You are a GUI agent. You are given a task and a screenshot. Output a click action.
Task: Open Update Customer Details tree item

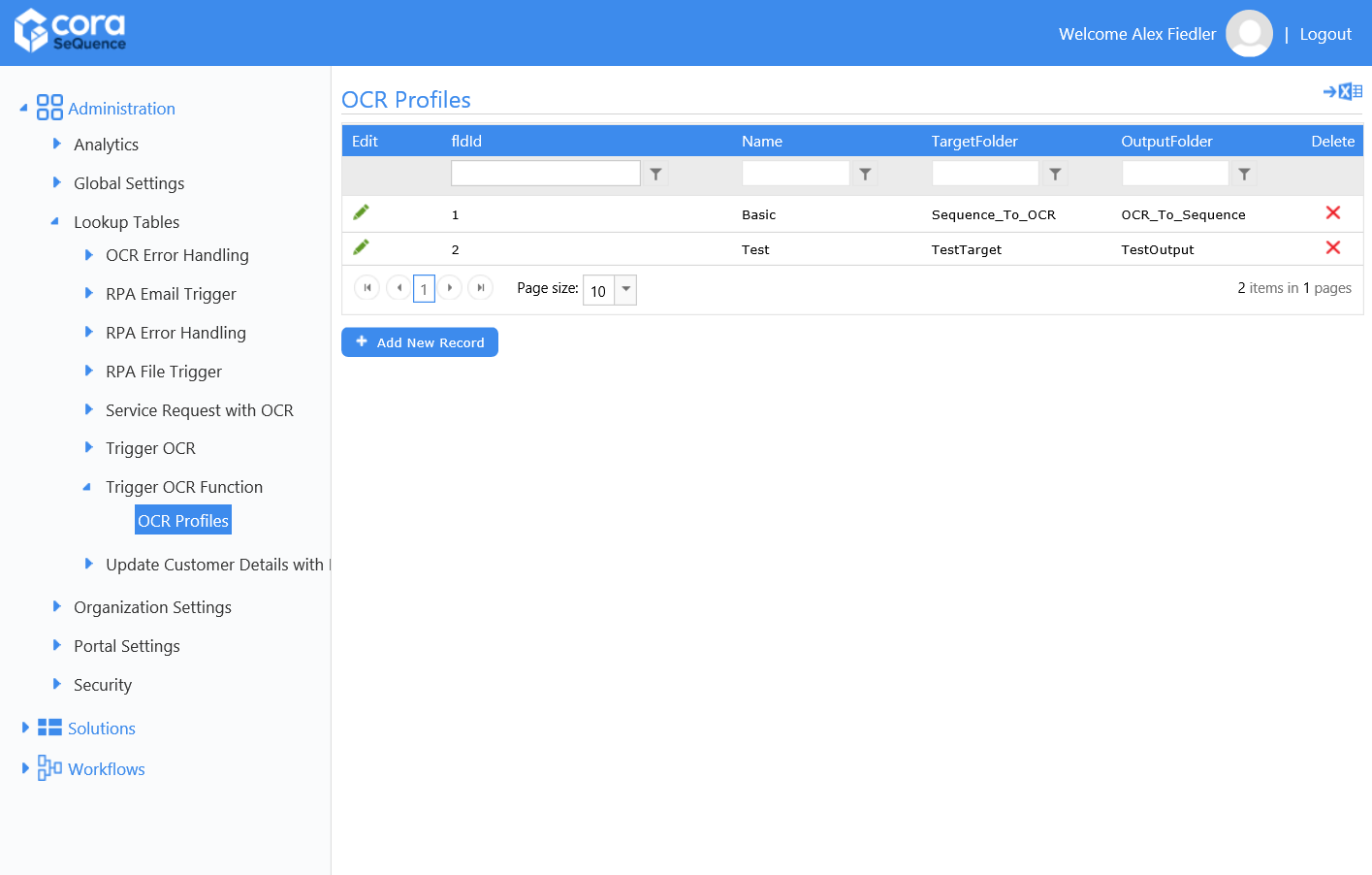click(x=218, y=565)
